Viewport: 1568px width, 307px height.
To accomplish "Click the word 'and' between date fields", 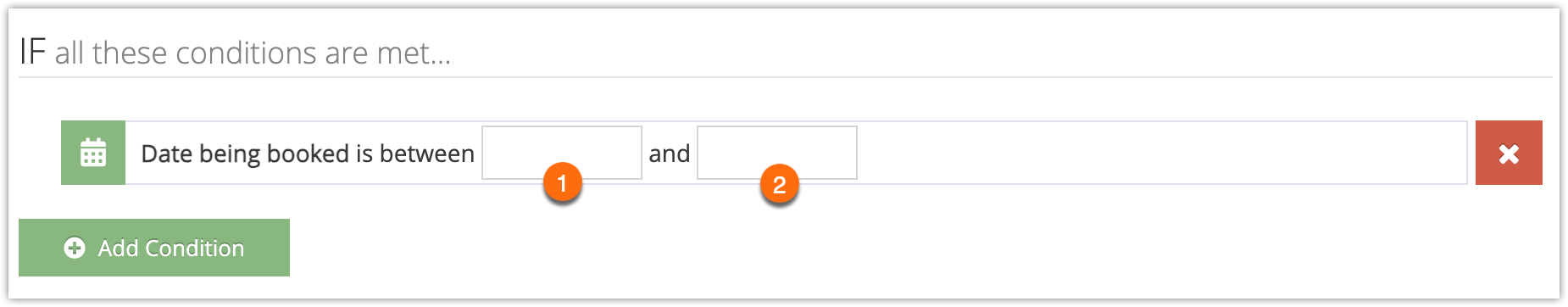I will pos(670,153).
